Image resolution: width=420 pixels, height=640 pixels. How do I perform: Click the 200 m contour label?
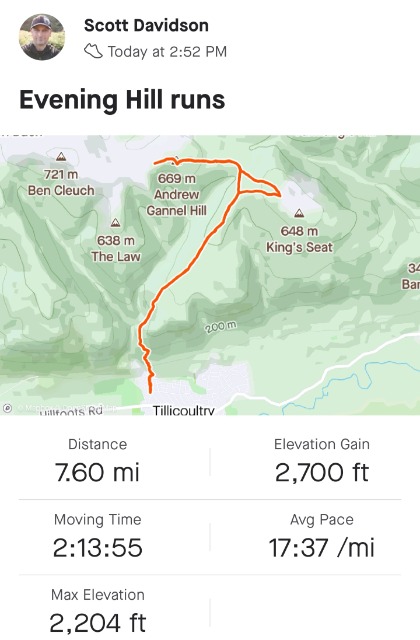coord(221,326)
